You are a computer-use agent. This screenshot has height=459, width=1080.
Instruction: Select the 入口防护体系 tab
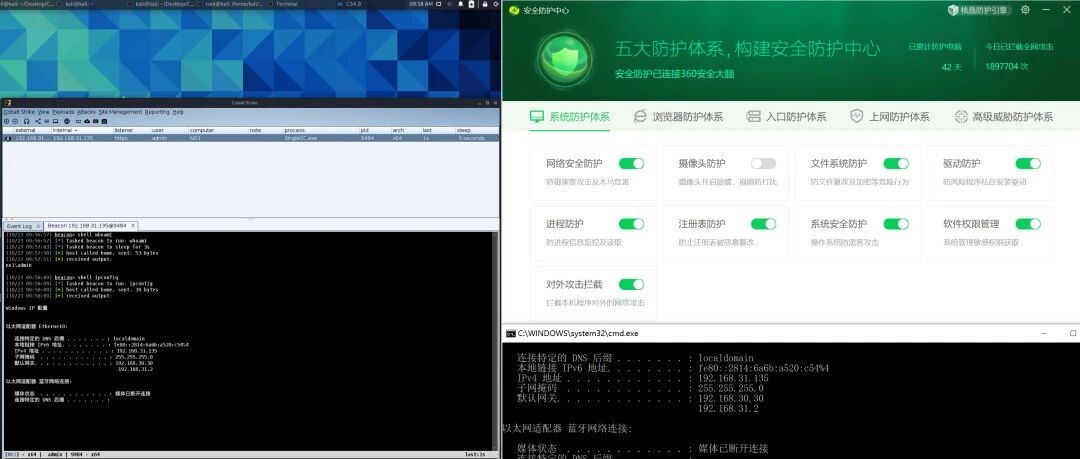tap(787, 116)
